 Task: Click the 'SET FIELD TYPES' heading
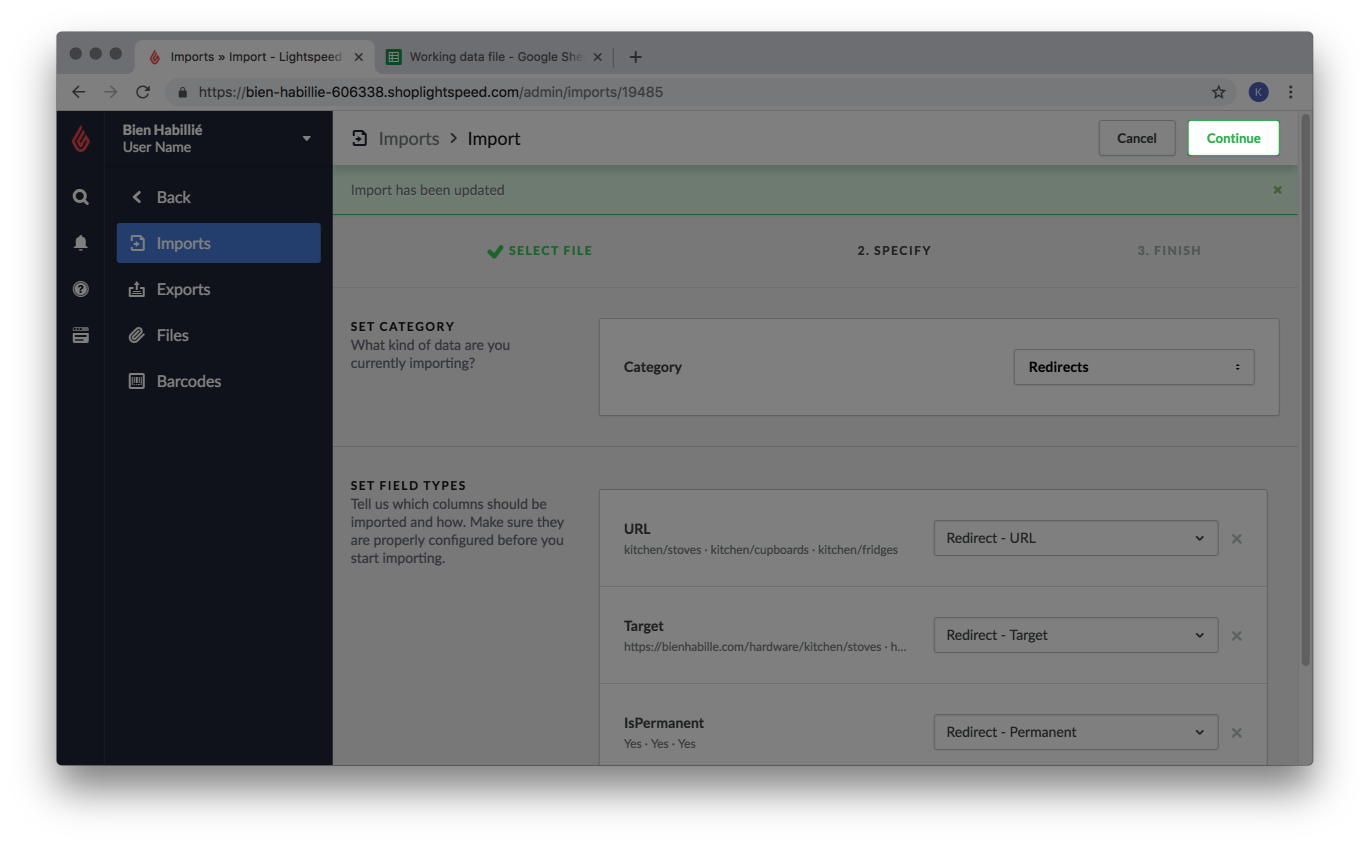click(x=408, y=486)
